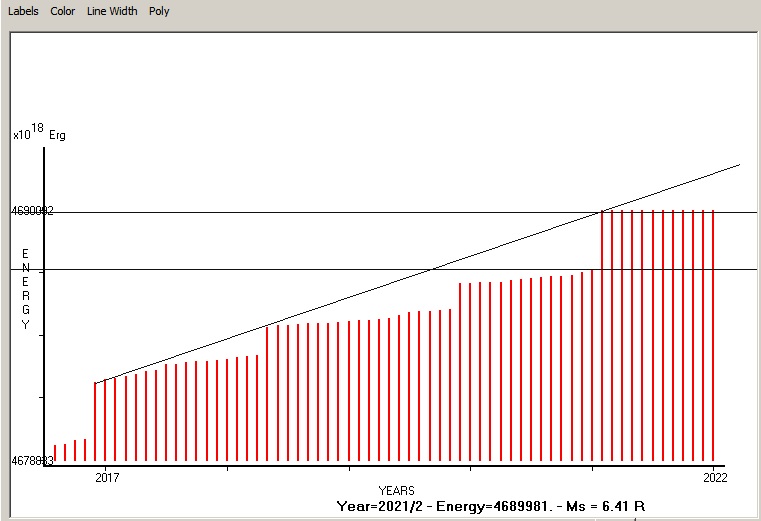Click the 2017 label on the x-axis
Screen dimensions: 761x521
(x=106, y=477)
